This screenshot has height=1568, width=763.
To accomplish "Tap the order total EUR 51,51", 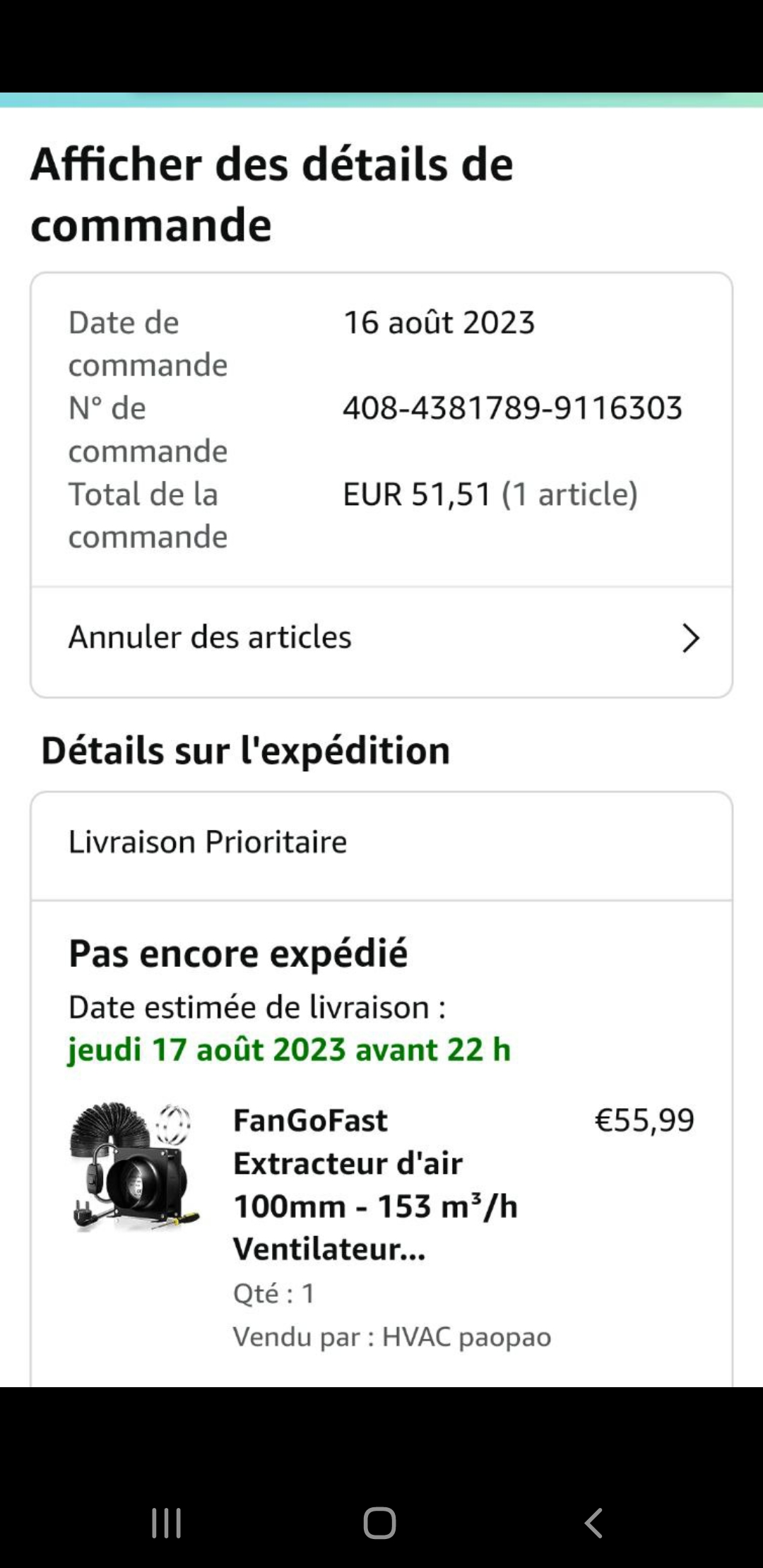I will pyautogui.click(x=416, y=494).
